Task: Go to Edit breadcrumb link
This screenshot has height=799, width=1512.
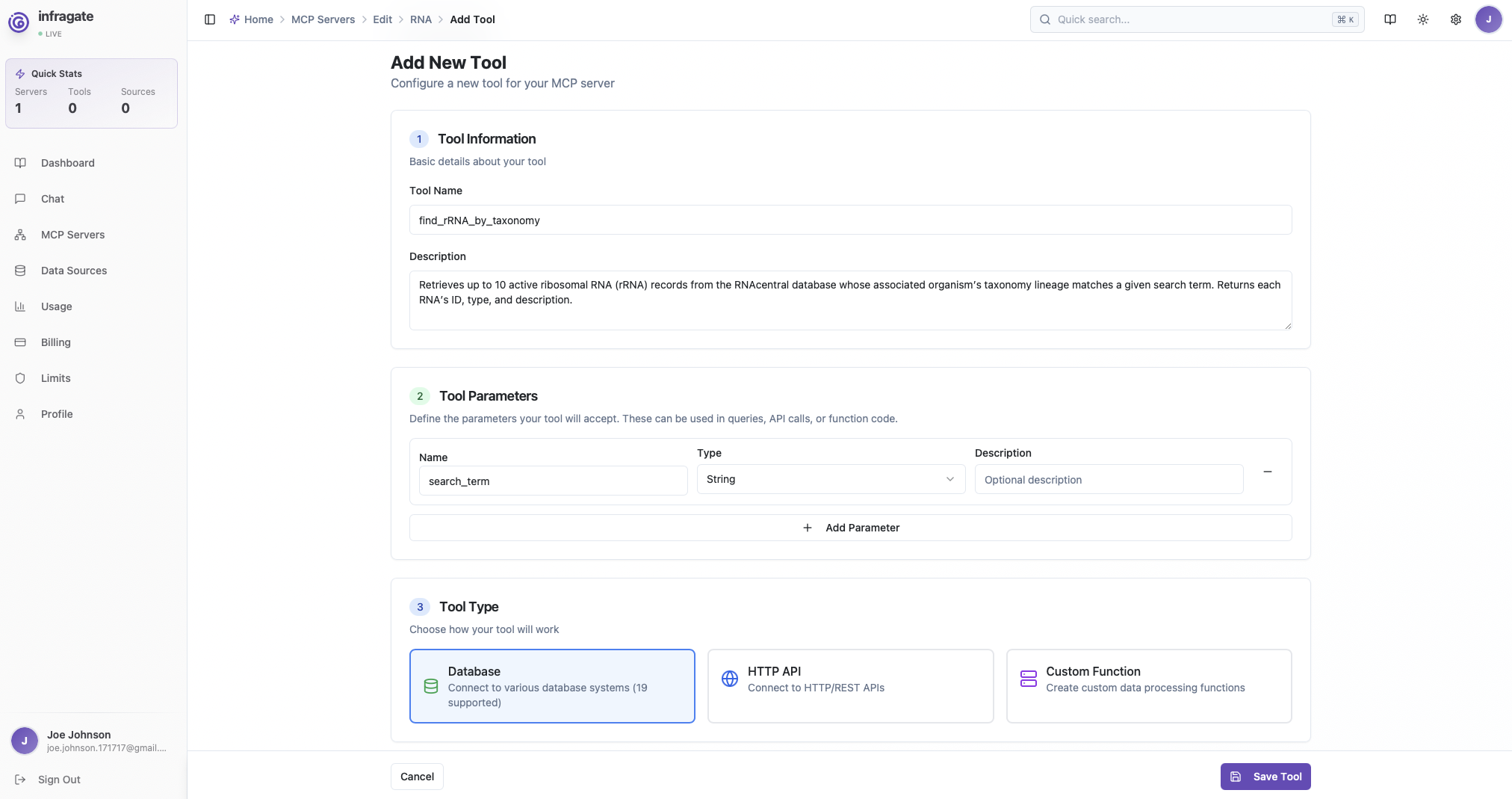Action: pos(382,19)
